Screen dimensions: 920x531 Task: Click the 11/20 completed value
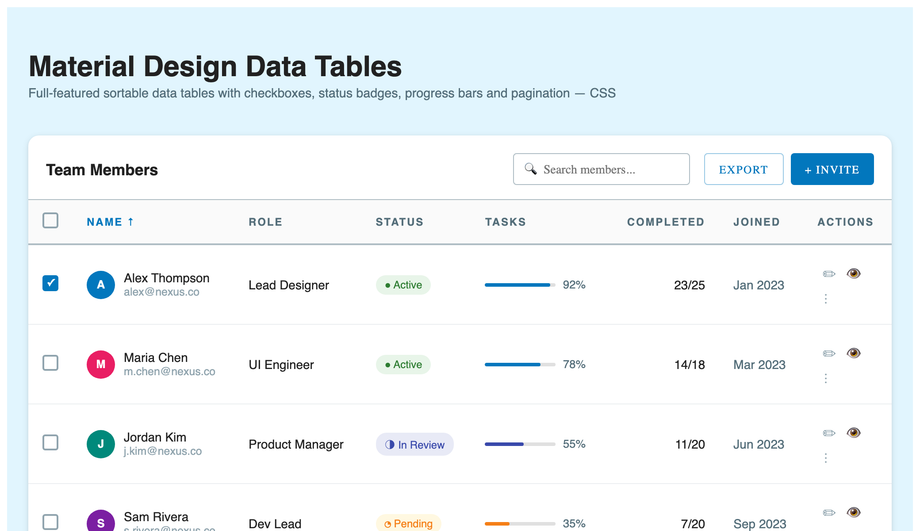pos(690,444)
